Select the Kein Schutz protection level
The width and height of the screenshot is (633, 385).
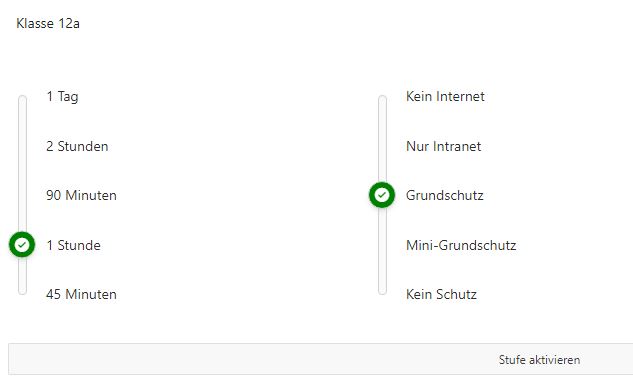point(441,294)
